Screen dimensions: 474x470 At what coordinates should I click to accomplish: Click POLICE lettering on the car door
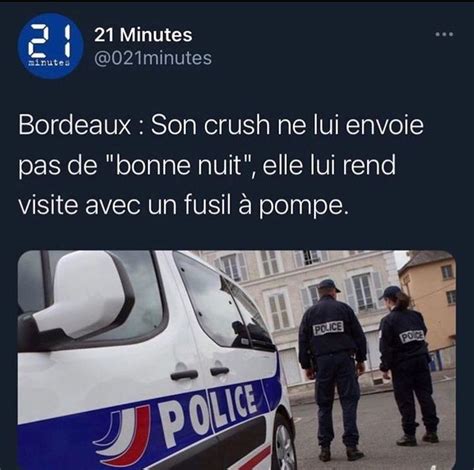coord(209,413)
